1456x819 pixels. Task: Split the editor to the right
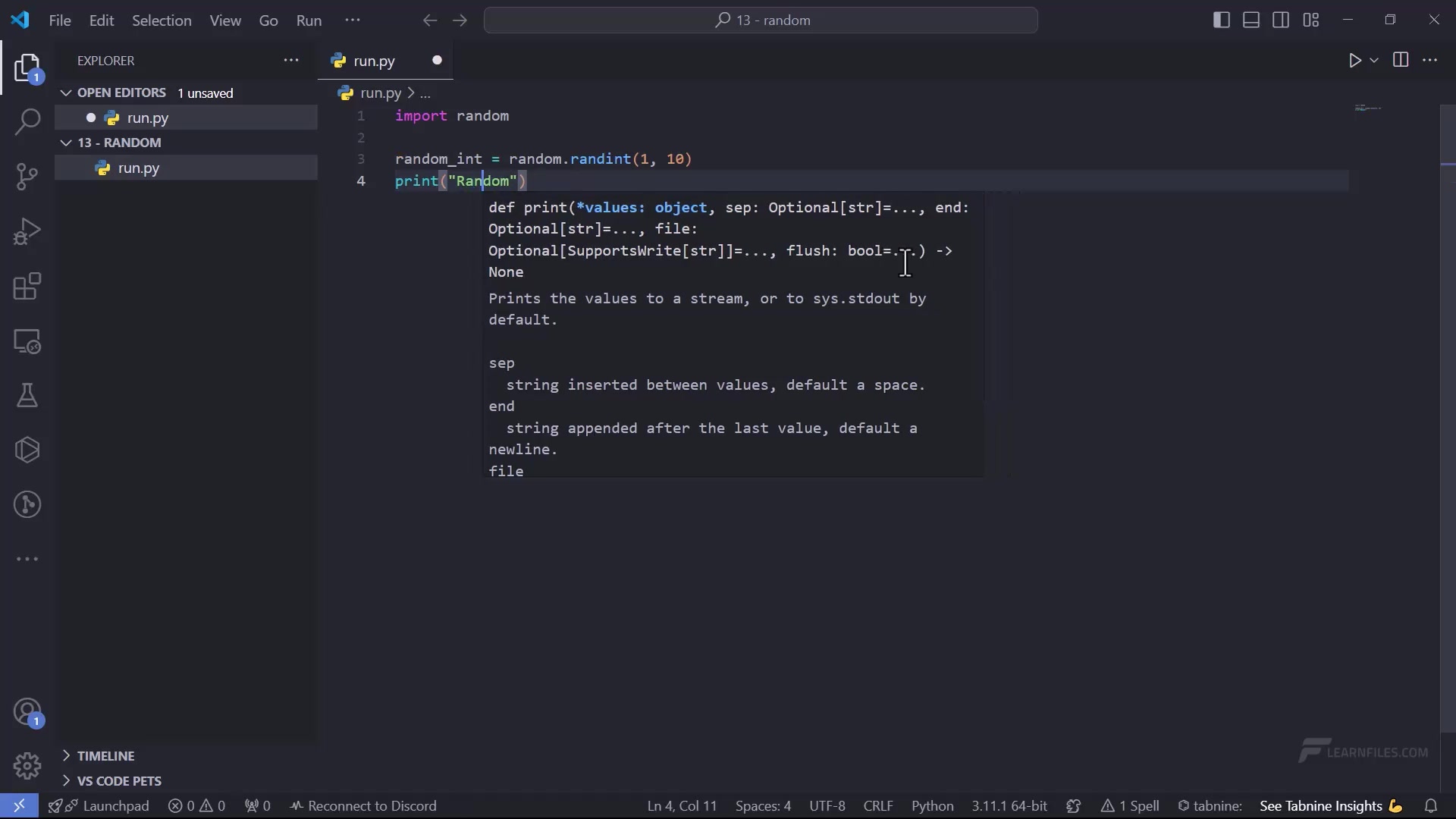pos(1401,60)
